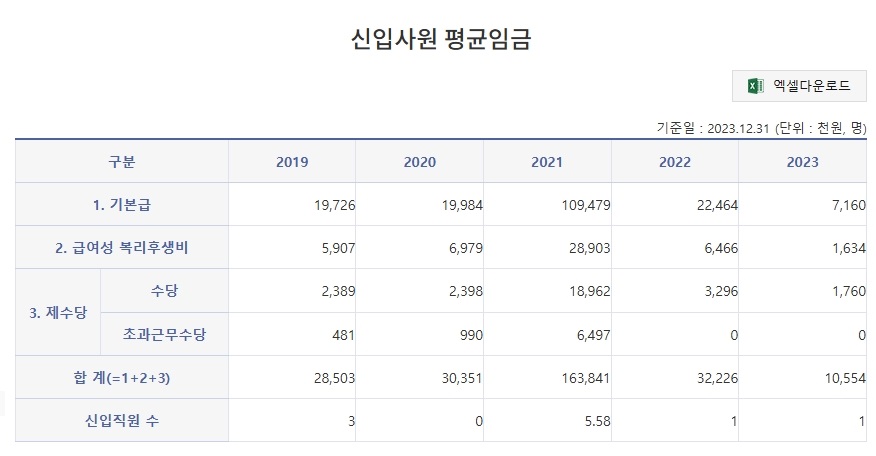The height and width of the screenshot is (456, 876).
Task: Select cell value 2,398
Action: pyautogui.click(x=466, y=291)
